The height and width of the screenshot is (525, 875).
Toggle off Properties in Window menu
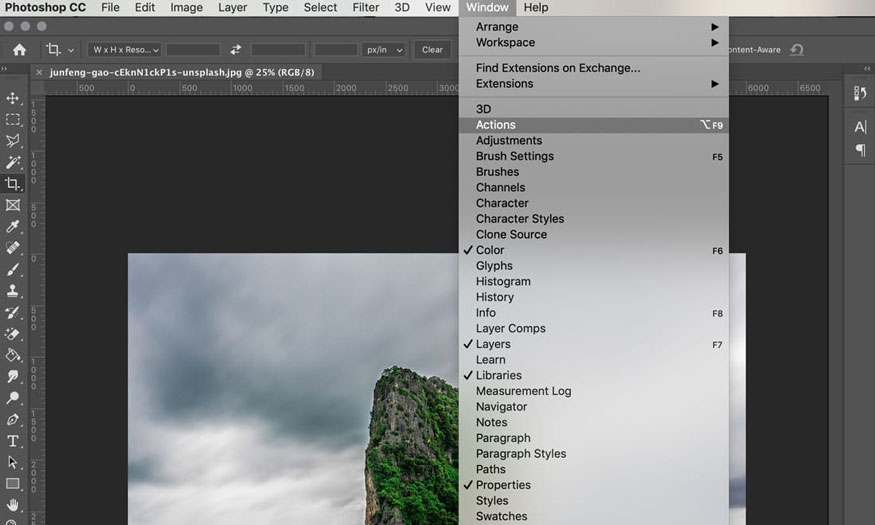(503, 485)
